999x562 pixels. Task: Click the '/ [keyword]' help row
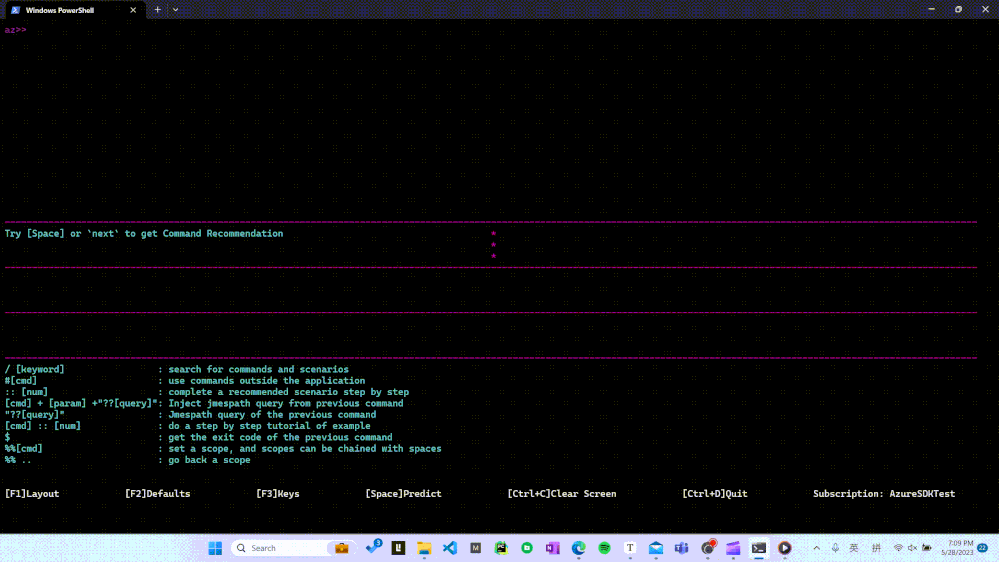pyautogui.click(x=176, y=370)
